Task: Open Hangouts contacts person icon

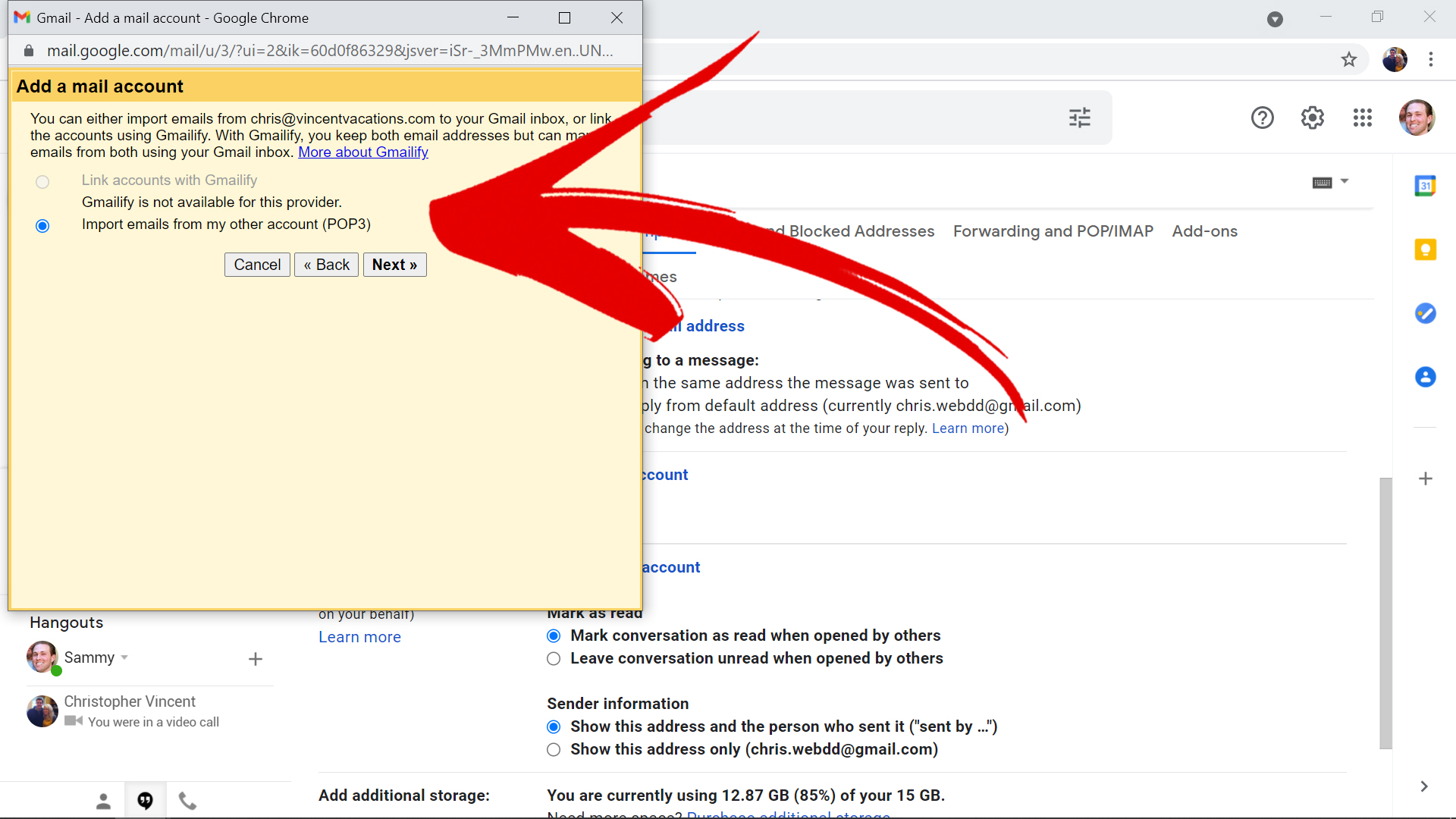Action: 103,801
